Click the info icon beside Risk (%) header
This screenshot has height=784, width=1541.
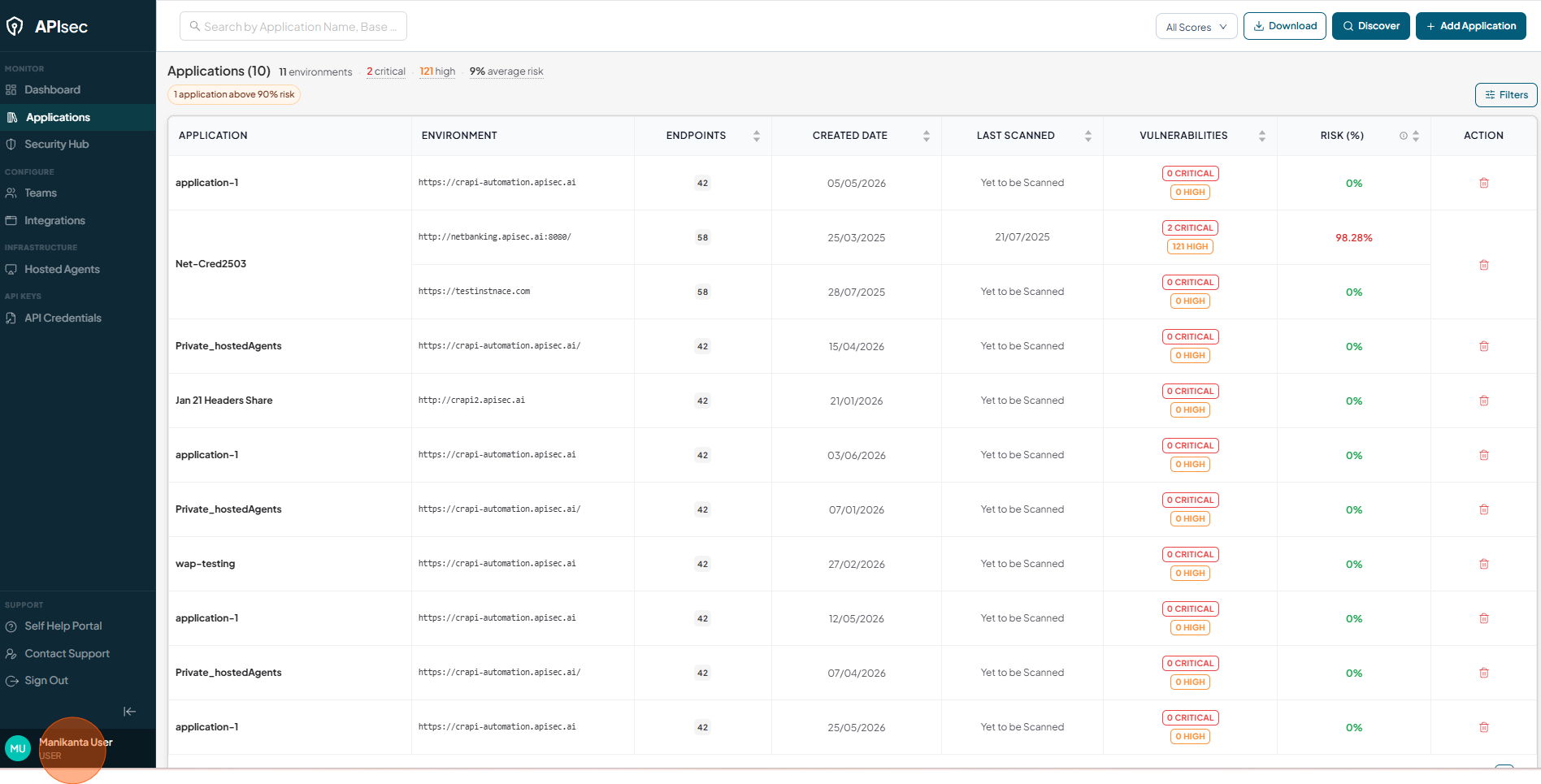point(1403,136)
